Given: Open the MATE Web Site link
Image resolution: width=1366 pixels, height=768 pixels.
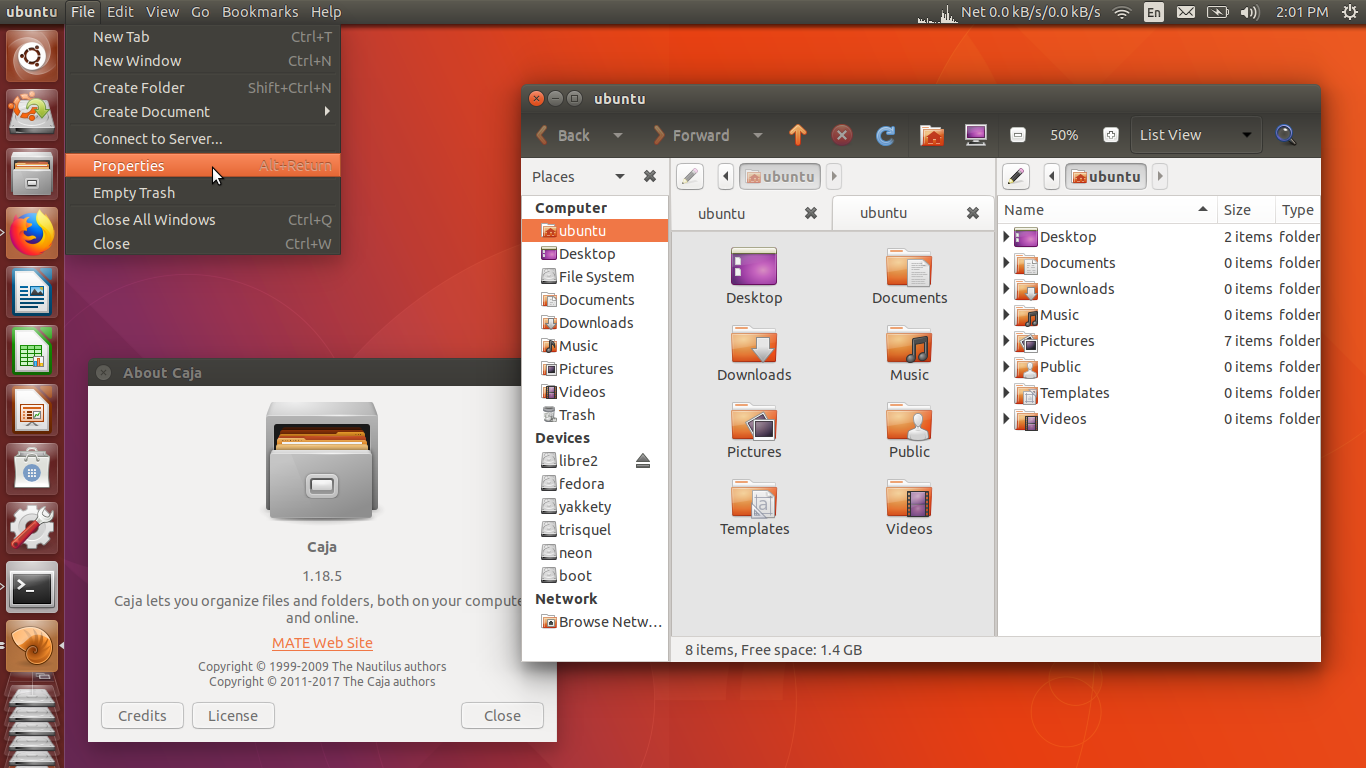Looking at the screenshot, I should click(322, 643).
